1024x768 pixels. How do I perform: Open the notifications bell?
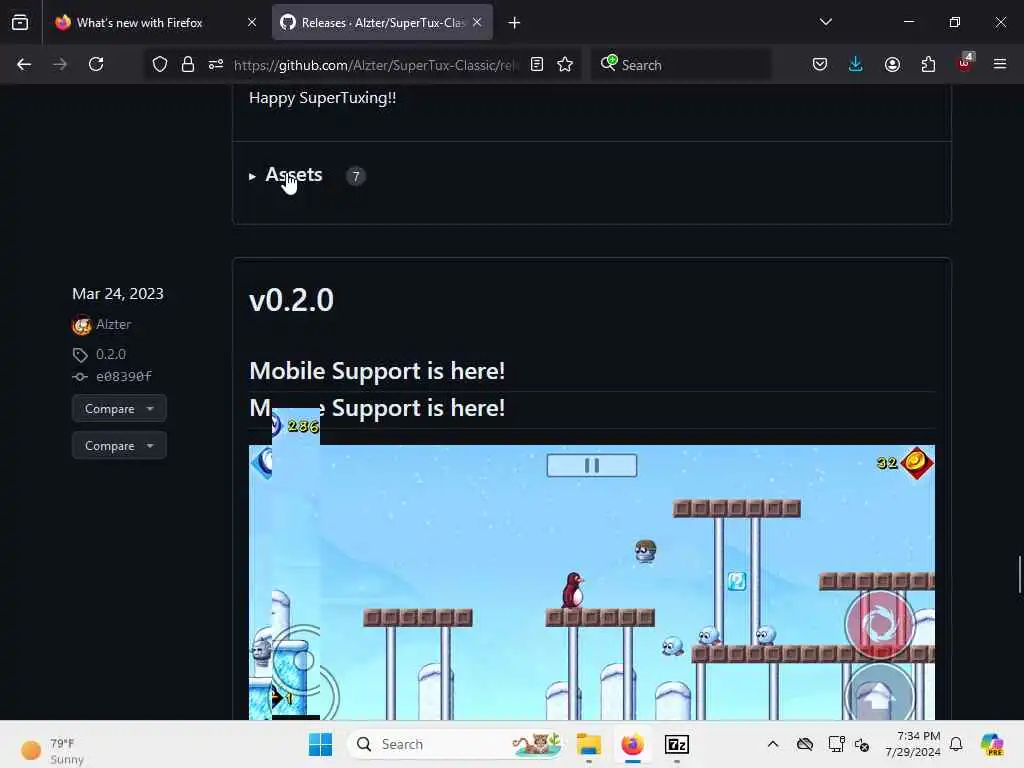pos(956,744)
